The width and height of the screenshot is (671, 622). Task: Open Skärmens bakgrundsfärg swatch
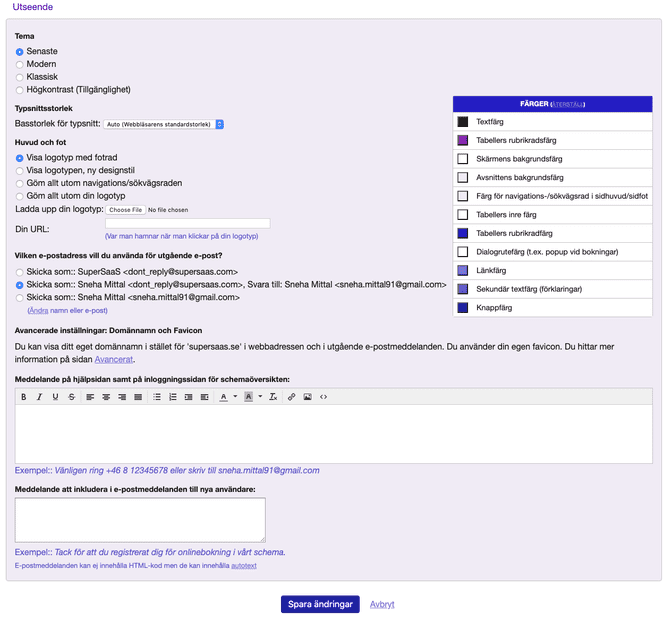click(463, 159)
